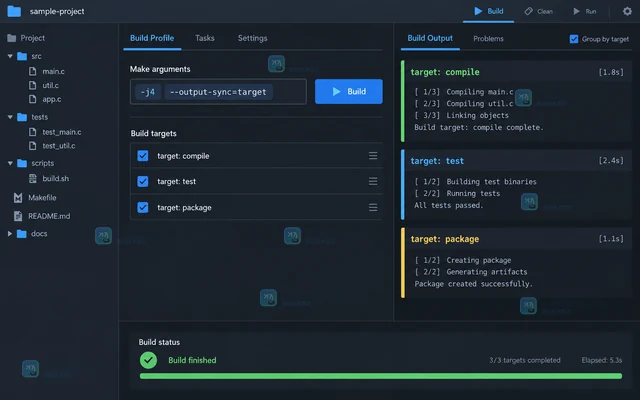Click the tests folder icon
The image size is (640, 400).
22,117
